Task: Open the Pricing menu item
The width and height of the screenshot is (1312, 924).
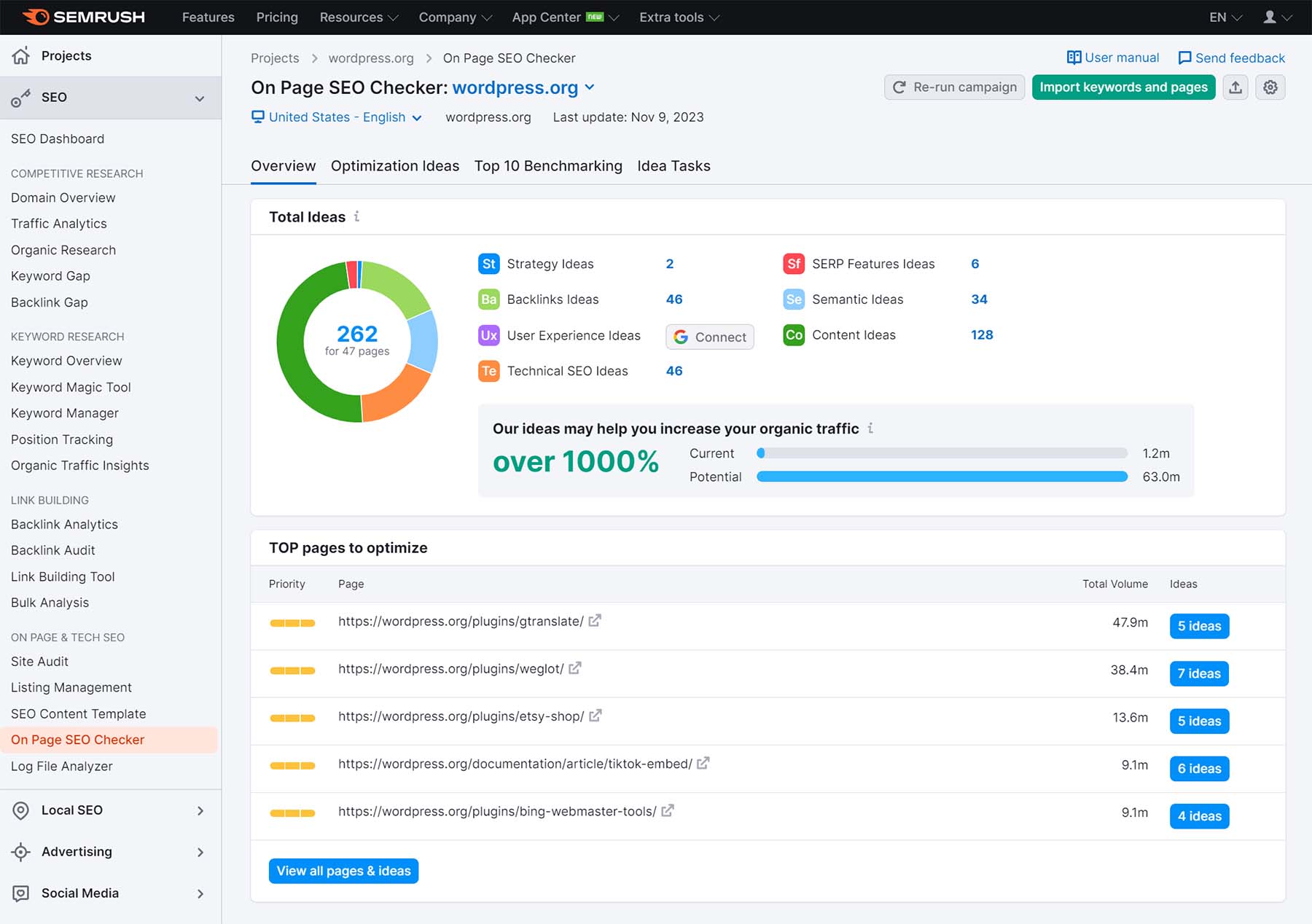Action: pos(277,17)
